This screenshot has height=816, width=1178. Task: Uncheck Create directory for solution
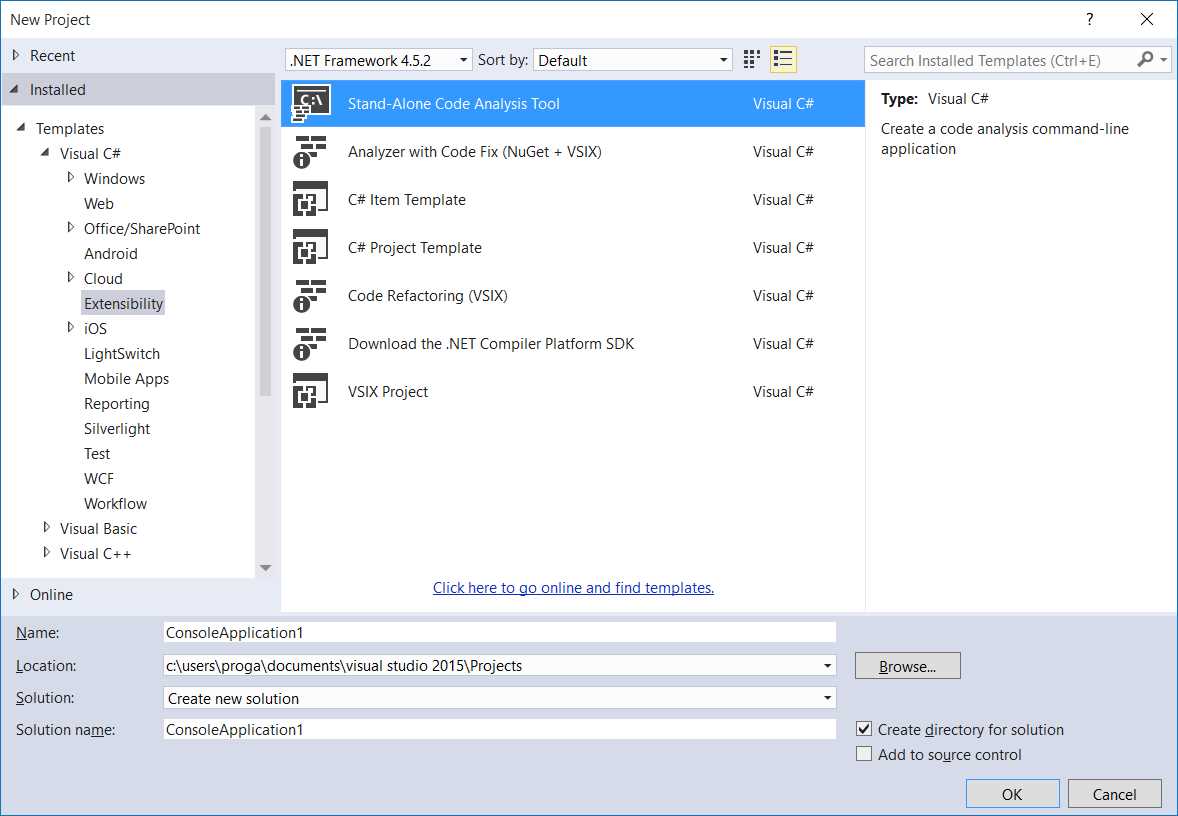point(864,729)
